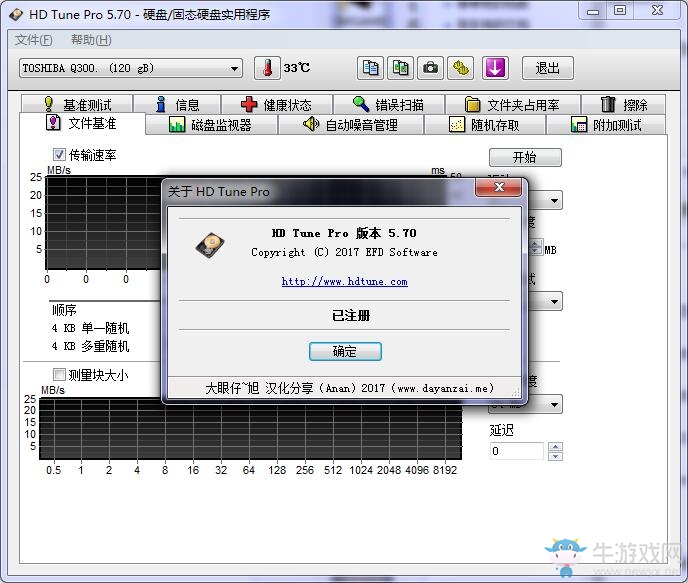Click the thermometer temperature icon
Screen dimensions: 688x583
(267, 68)
